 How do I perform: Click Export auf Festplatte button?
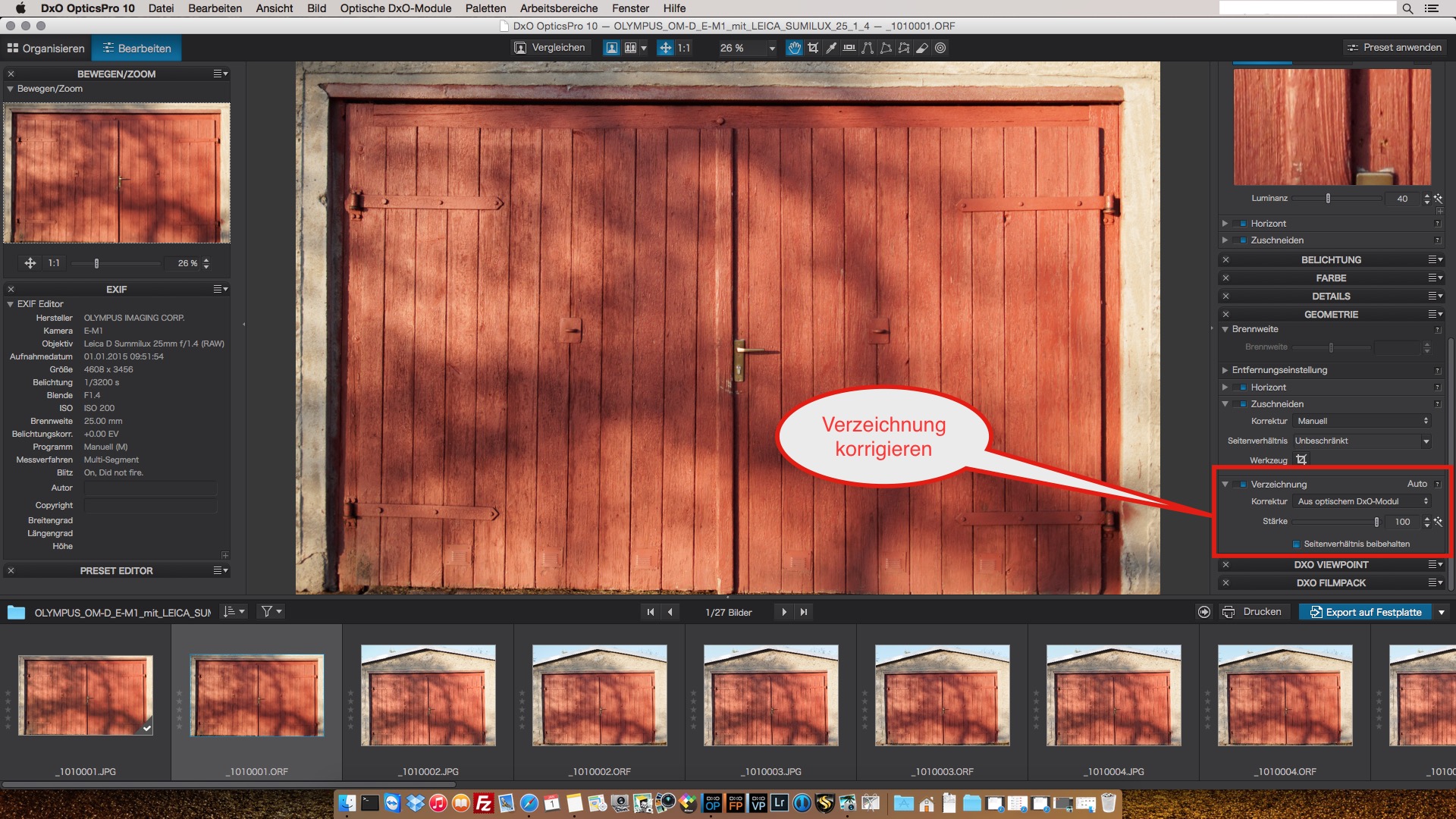coord(1366,612)
